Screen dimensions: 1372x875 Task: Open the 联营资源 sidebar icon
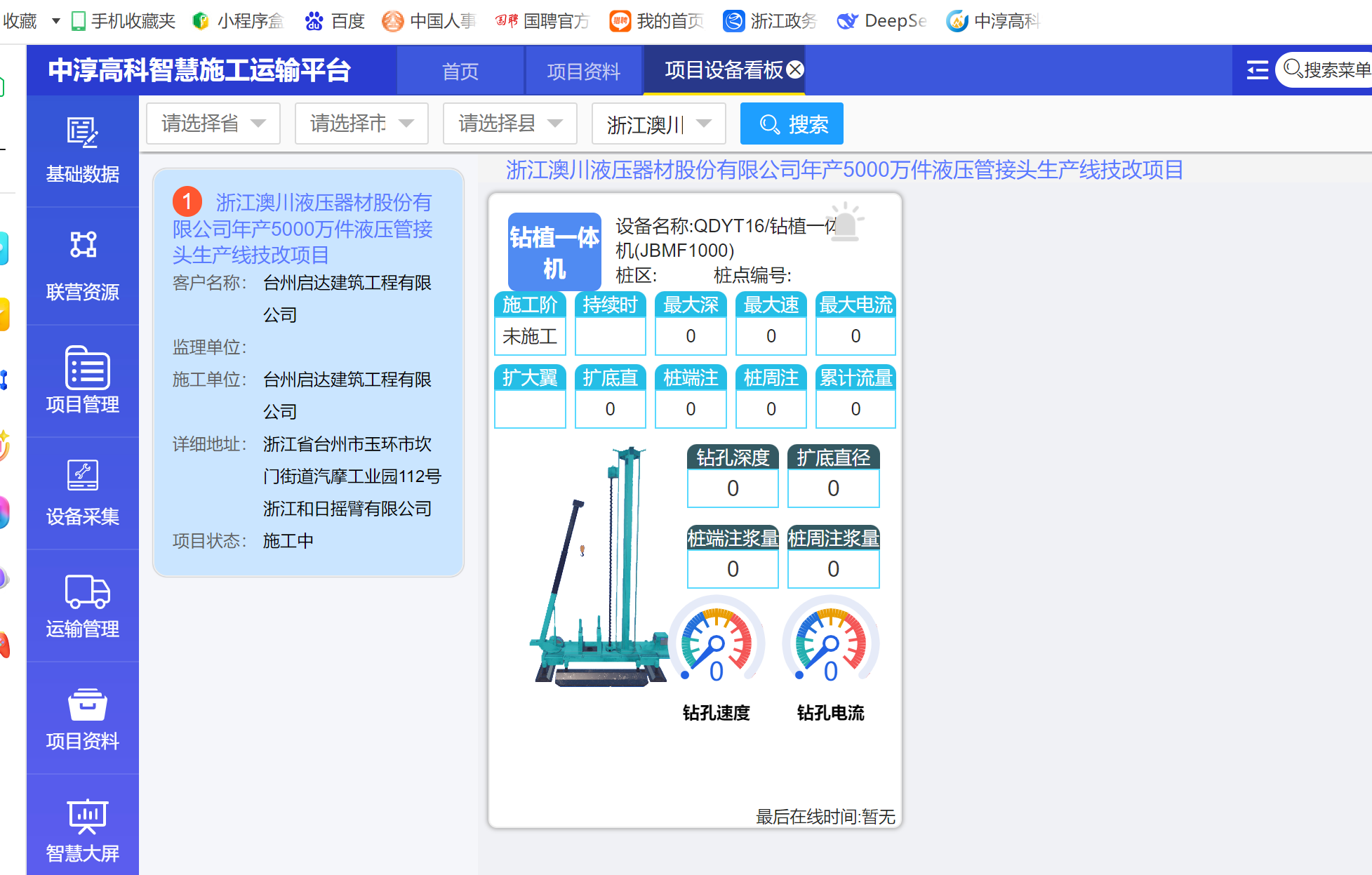pyautogui.click(x=83, y=246)
